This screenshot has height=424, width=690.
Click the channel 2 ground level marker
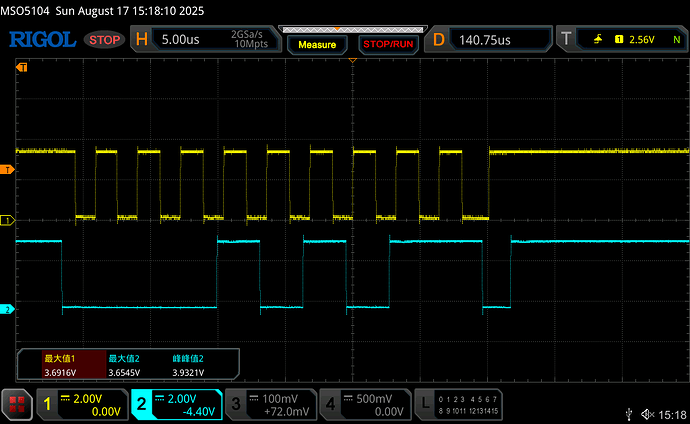coord(9,310)
